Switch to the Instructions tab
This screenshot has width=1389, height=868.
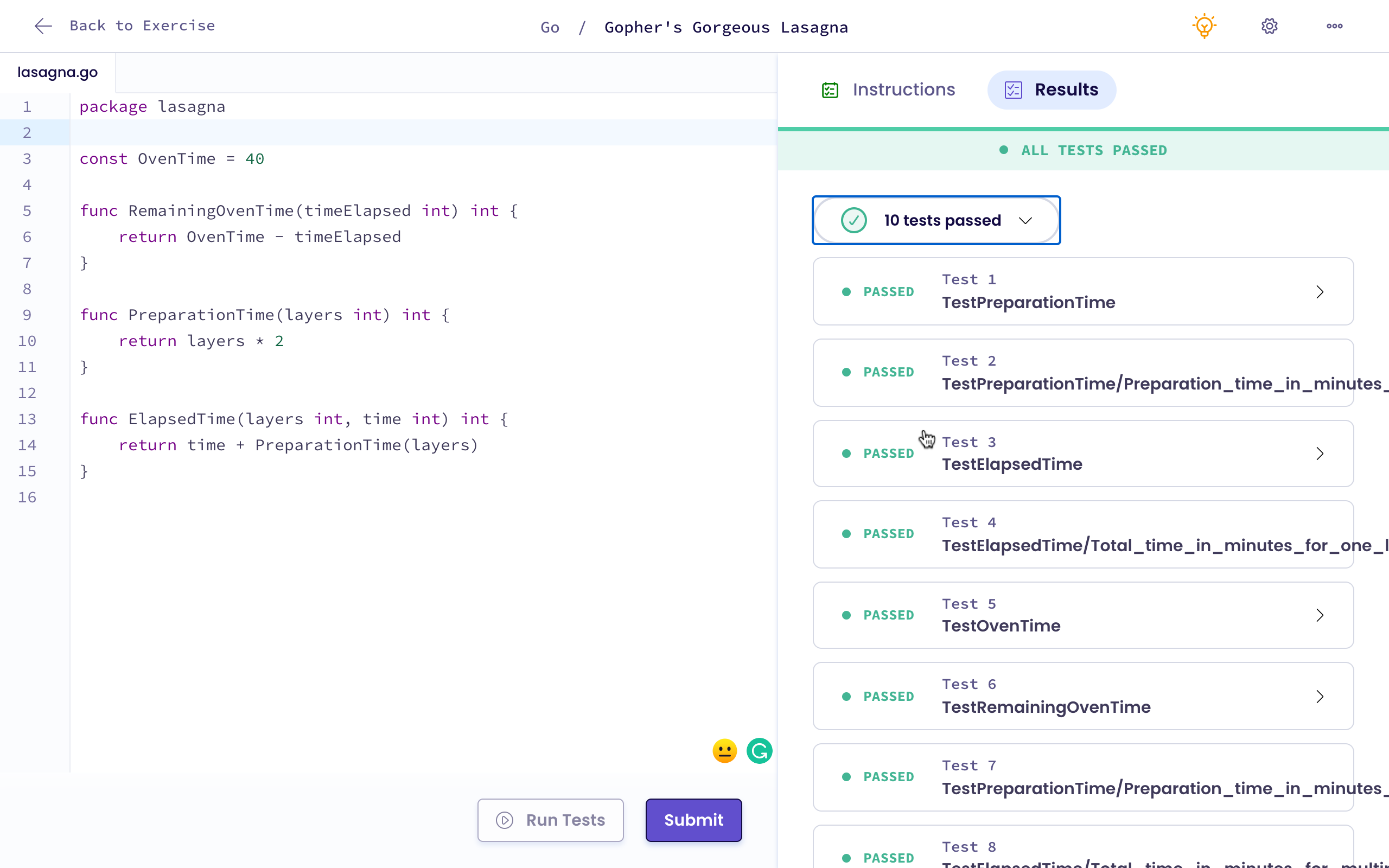pyautogui.click(x=889, y=90)
